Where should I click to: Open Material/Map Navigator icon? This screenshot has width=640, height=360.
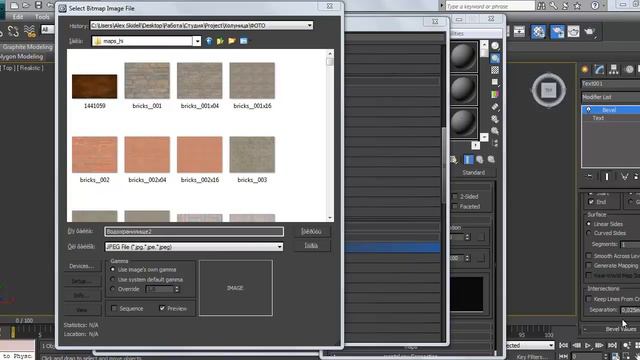(495, 143)
